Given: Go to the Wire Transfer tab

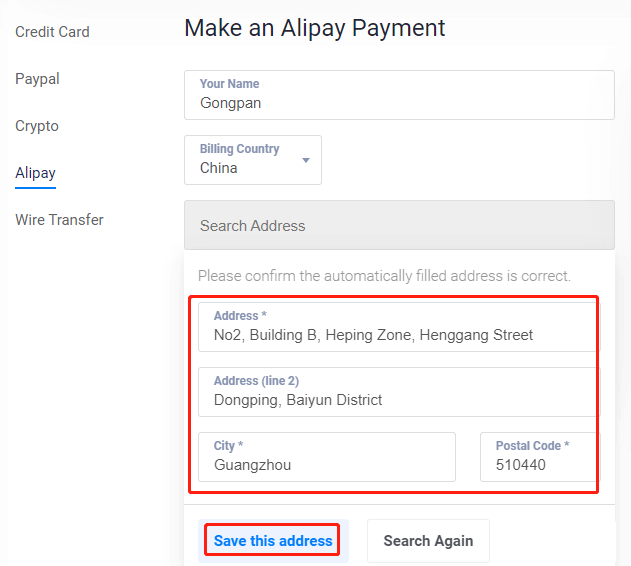Looking at the screenshot, I should coord(59,220).
